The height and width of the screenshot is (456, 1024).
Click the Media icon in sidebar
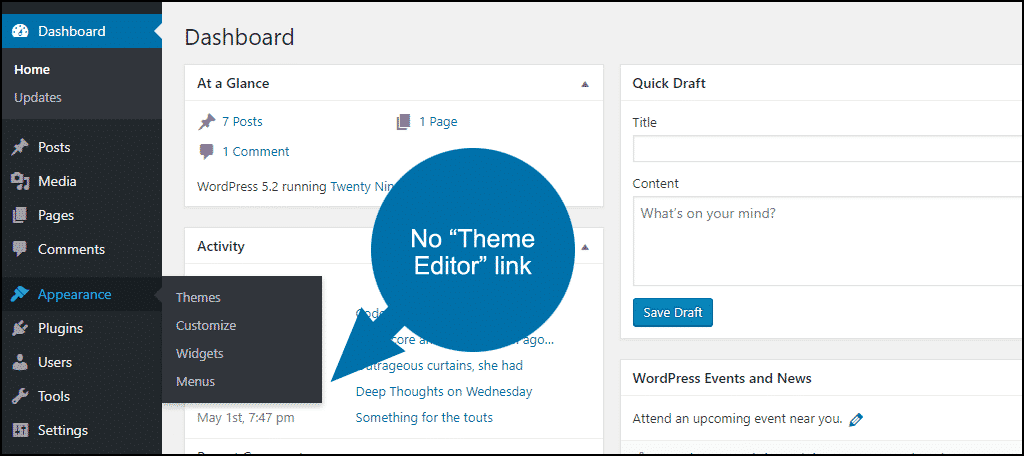coord(20,182)
